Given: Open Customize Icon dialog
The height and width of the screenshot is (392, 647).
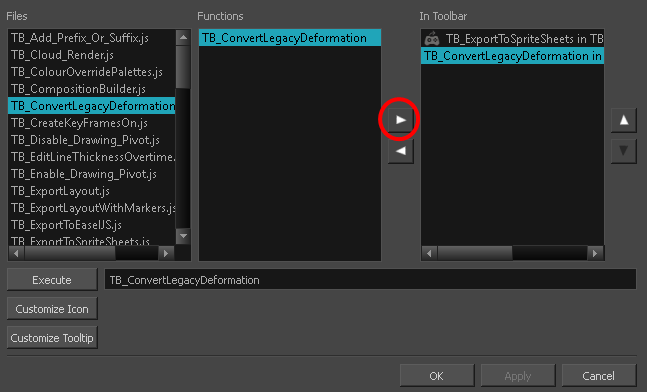Looking at the screenshot, I should click(52, 309).
